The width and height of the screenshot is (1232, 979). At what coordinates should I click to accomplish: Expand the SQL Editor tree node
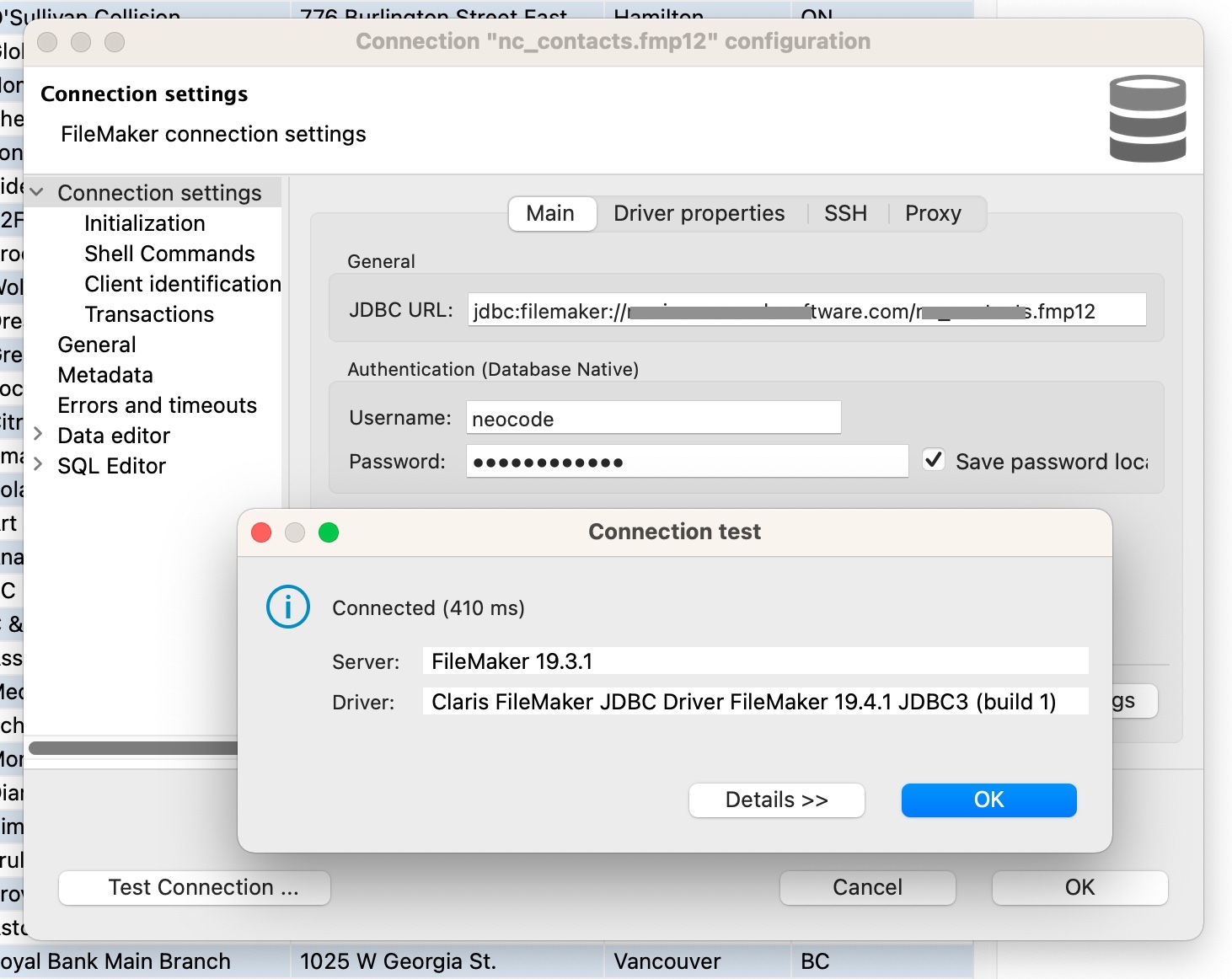(x=38, y=464)
